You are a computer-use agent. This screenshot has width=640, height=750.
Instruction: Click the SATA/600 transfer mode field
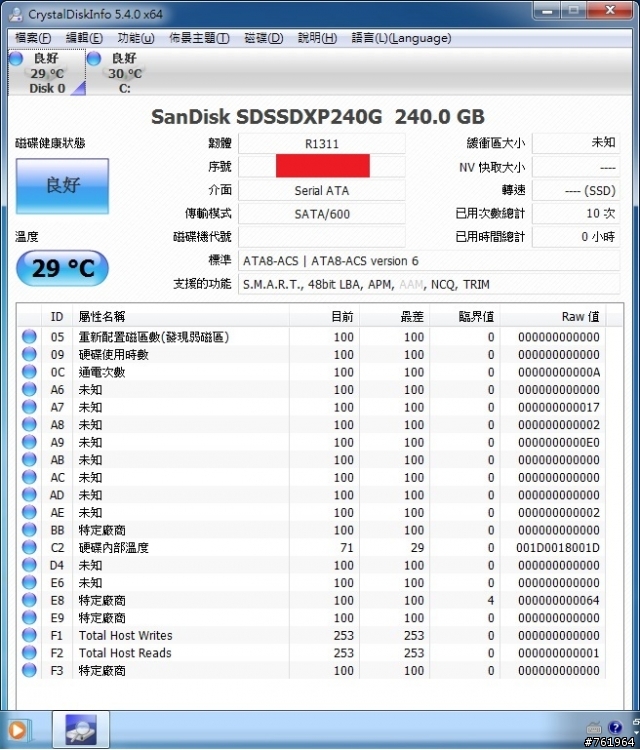321,214
